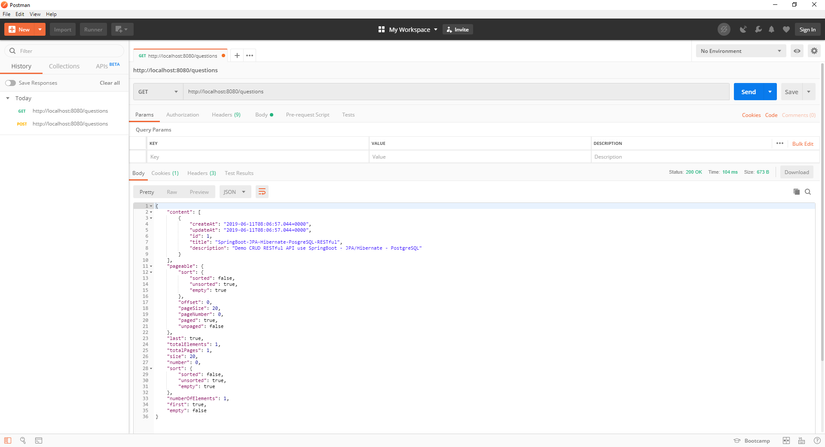Click the Send button
The image size is (825, 447).
748,92
